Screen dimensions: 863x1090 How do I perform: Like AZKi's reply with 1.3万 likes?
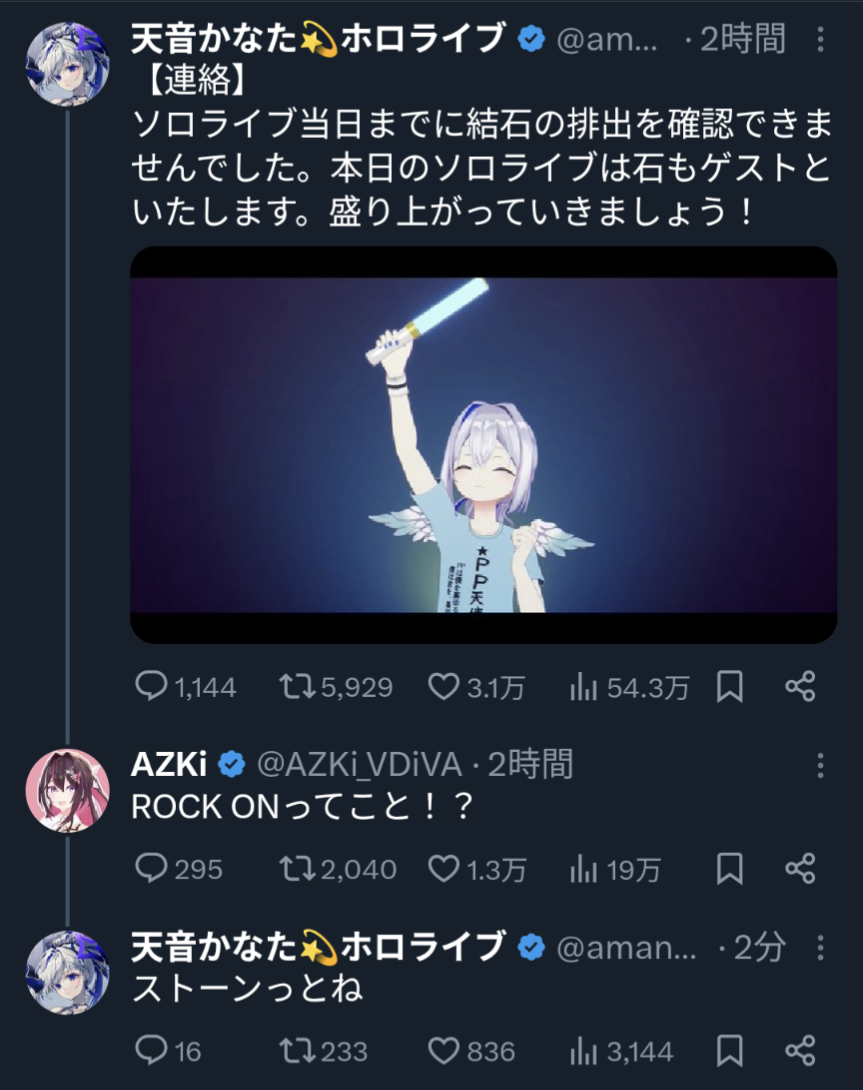pos(476,869)
